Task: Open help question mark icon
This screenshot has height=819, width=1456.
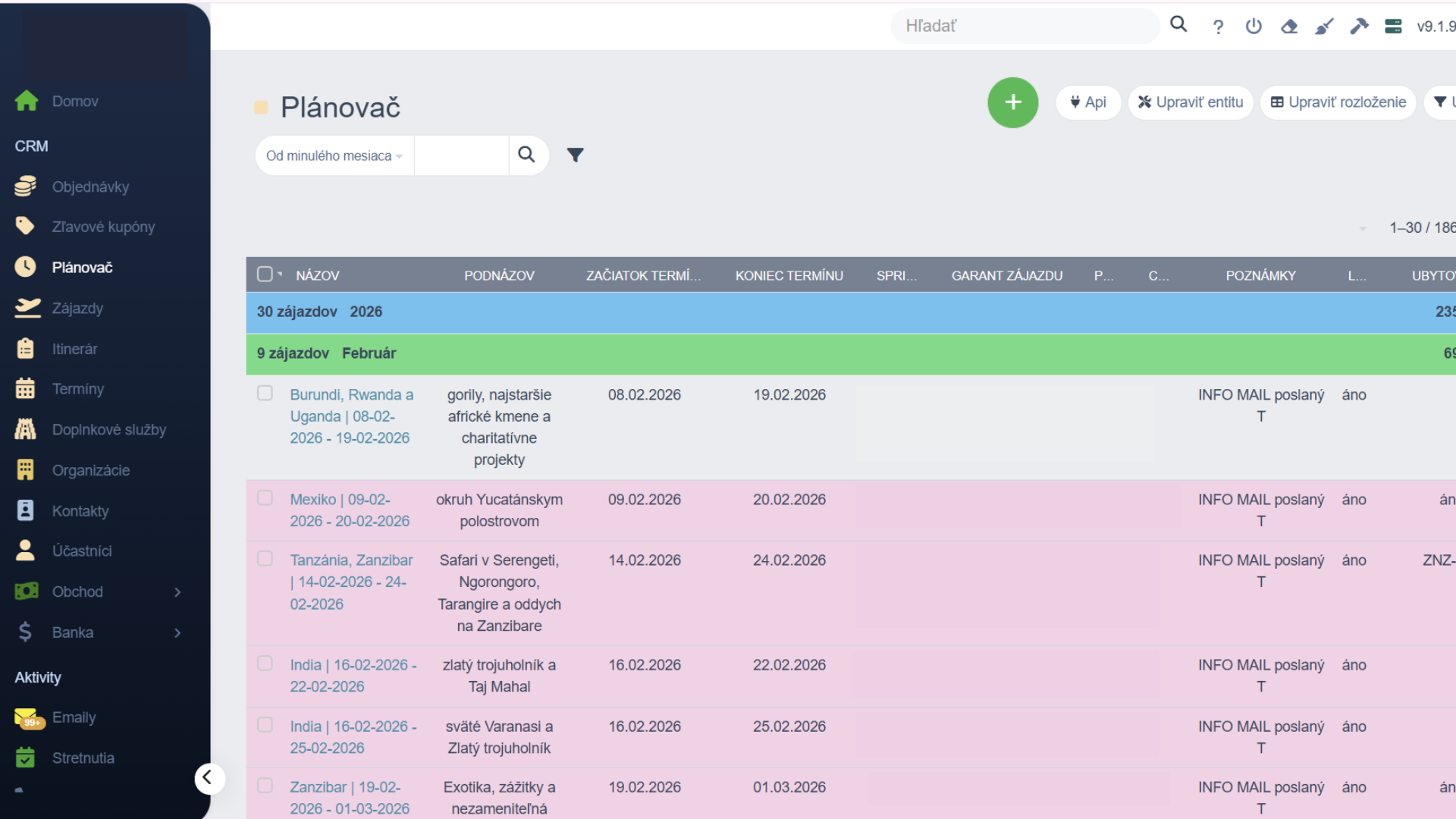Action: pos(1218,27)
